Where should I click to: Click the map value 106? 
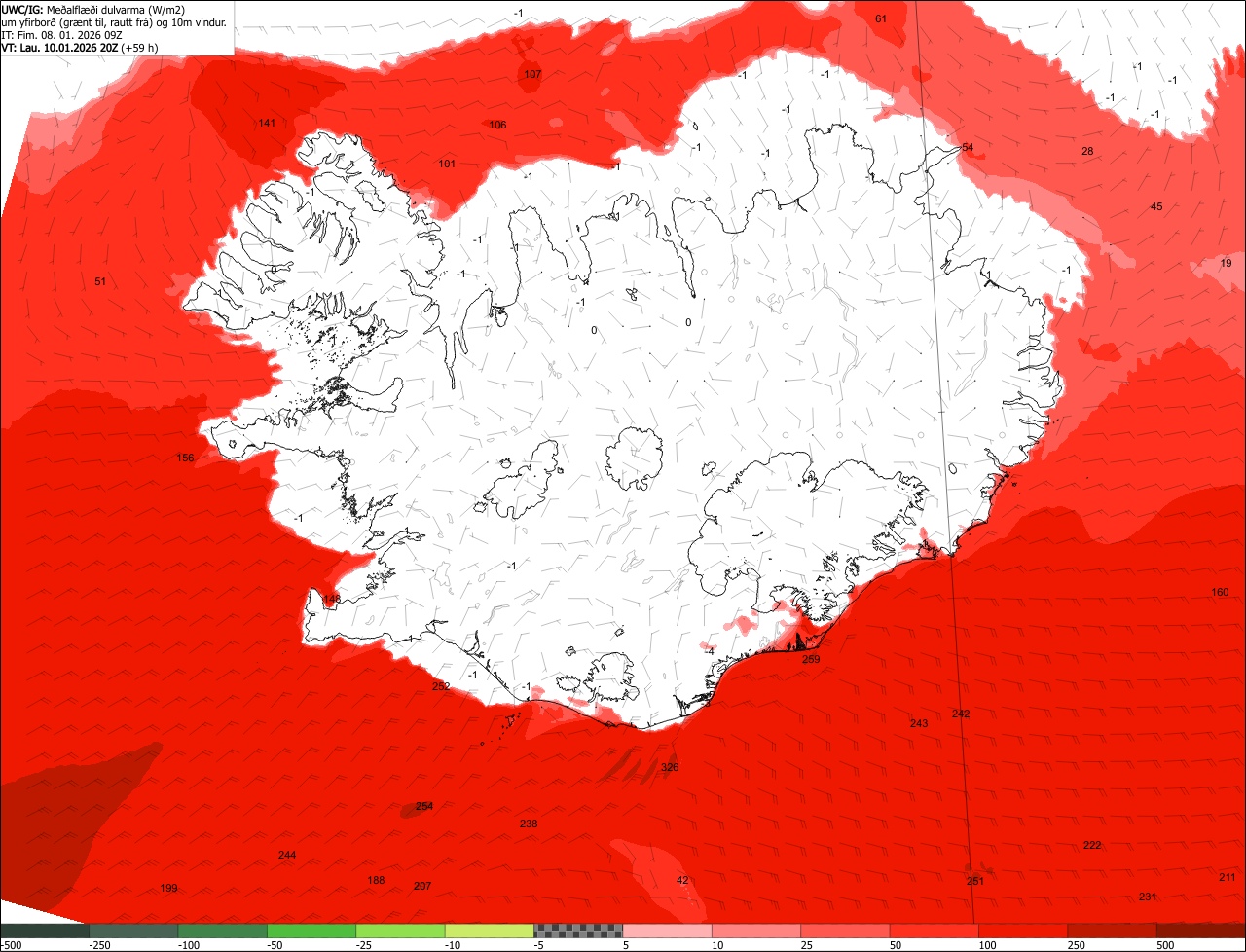coord(497,125)
